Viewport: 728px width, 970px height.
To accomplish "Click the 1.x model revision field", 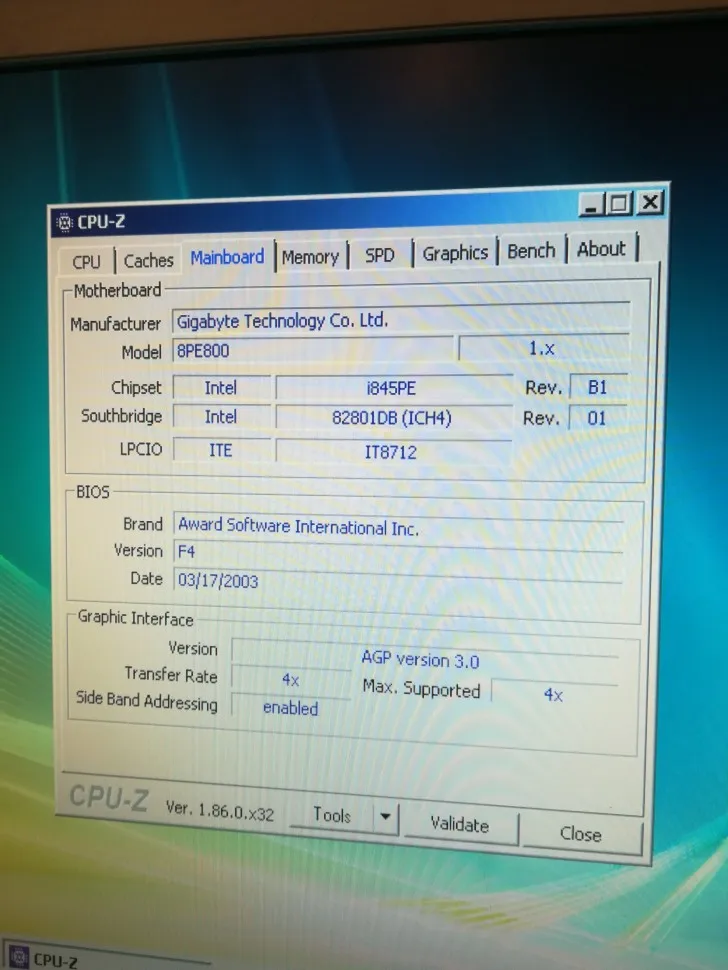I will [544, 348].
